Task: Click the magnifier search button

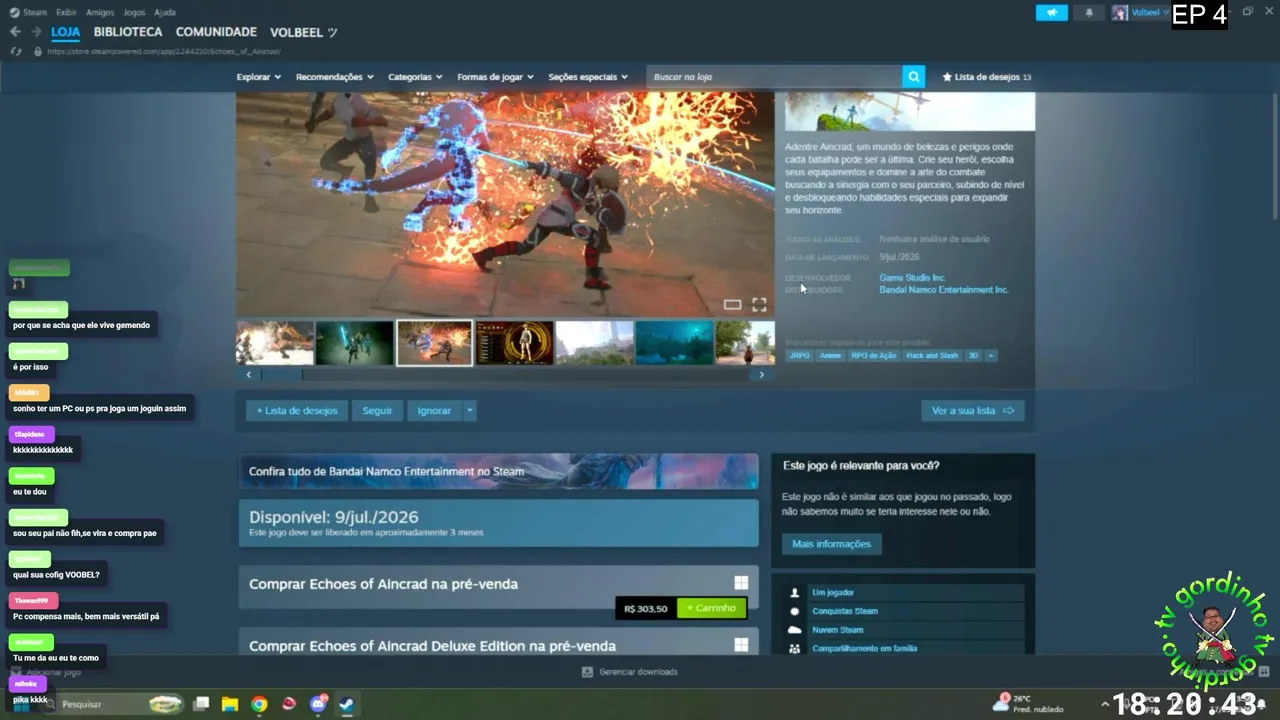Action: [913, 77]
